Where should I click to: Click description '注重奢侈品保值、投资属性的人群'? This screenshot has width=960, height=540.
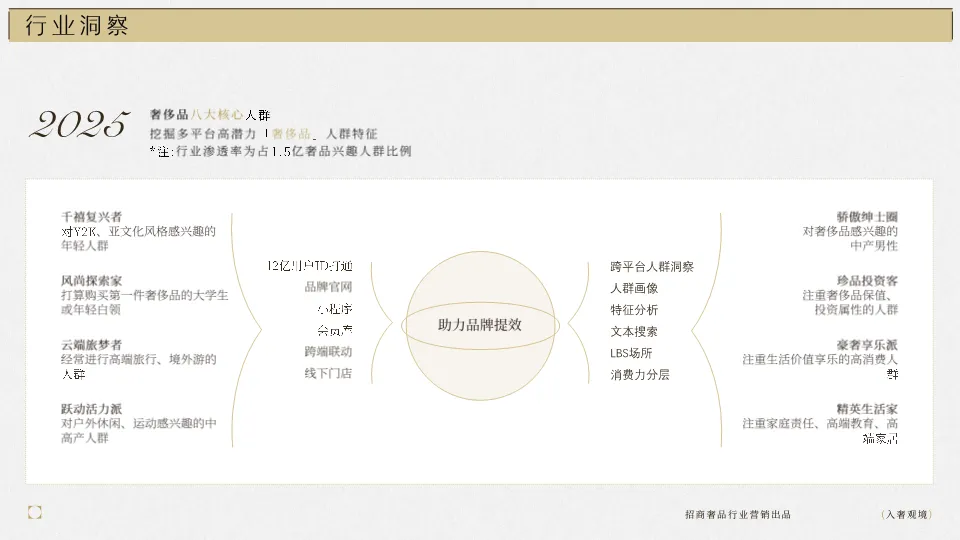[850, 302]
